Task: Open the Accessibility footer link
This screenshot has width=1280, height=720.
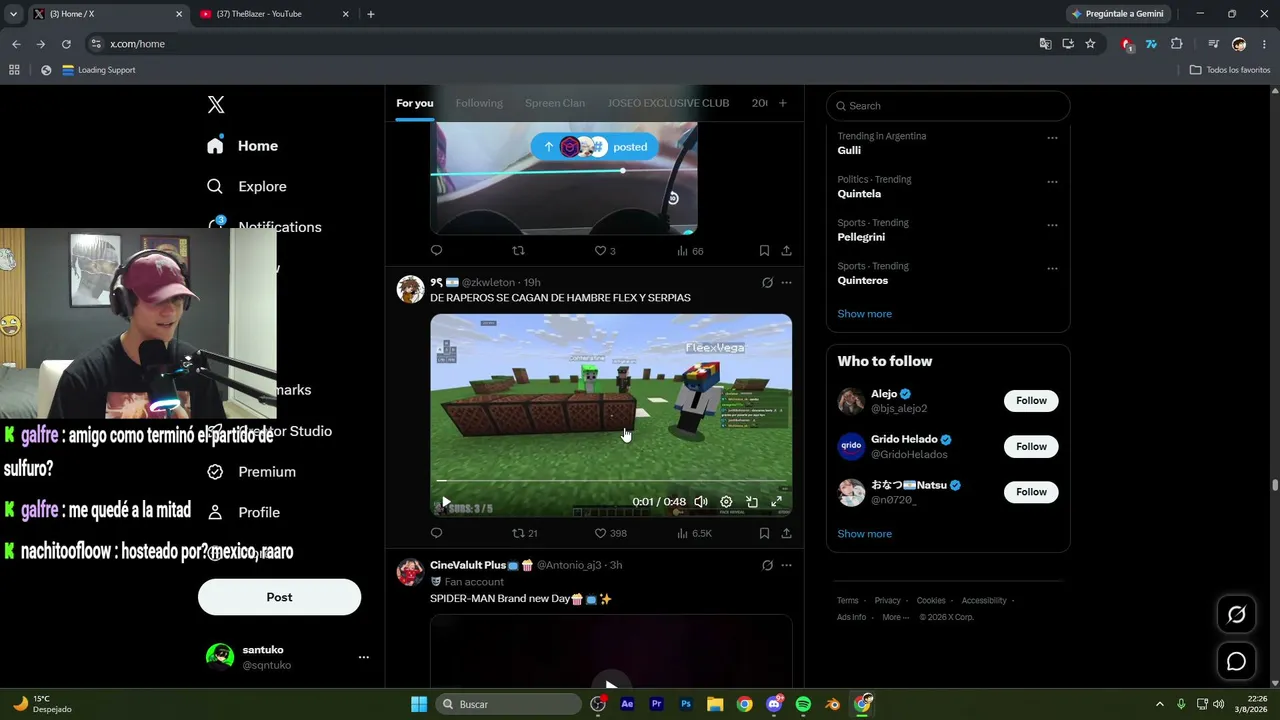Action: pyautogui.click(x=984, y=601)
